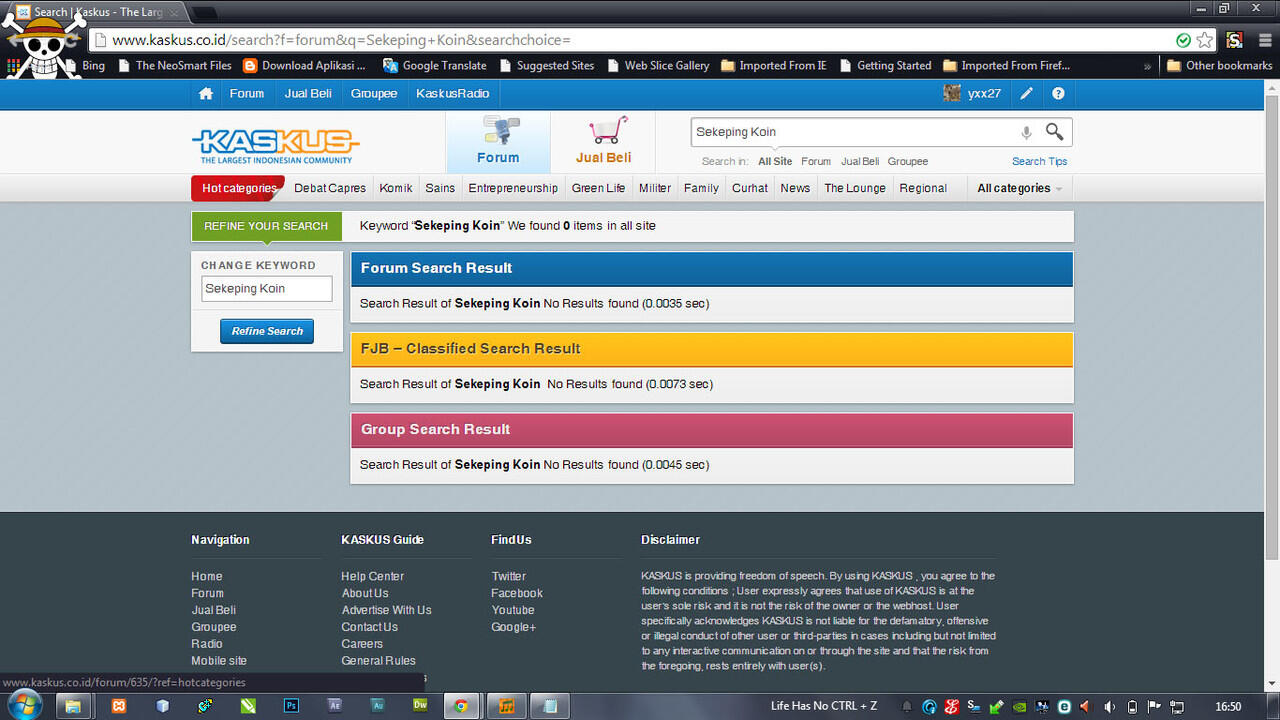Screen dimensions: 1280x720
Task: Search in All Site option
Action: [775, 161]
